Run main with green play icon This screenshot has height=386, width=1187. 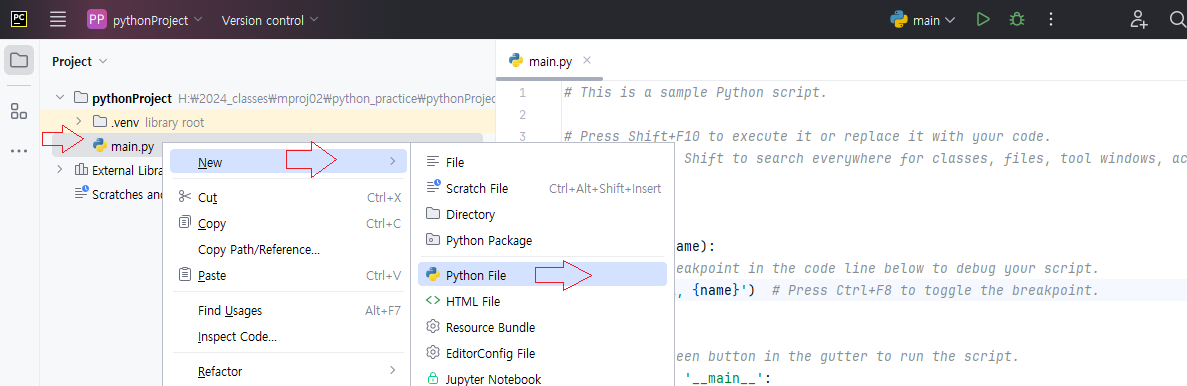point(983,20)
